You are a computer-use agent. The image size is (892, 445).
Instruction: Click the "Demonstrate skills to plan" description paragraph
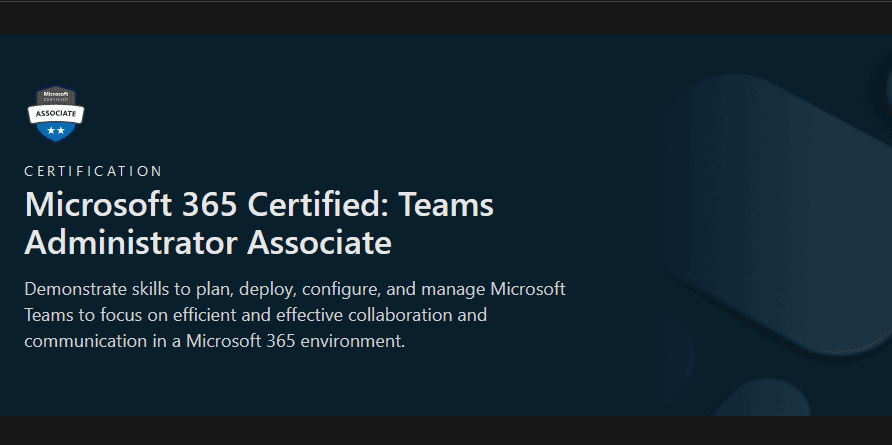(295, 315)
